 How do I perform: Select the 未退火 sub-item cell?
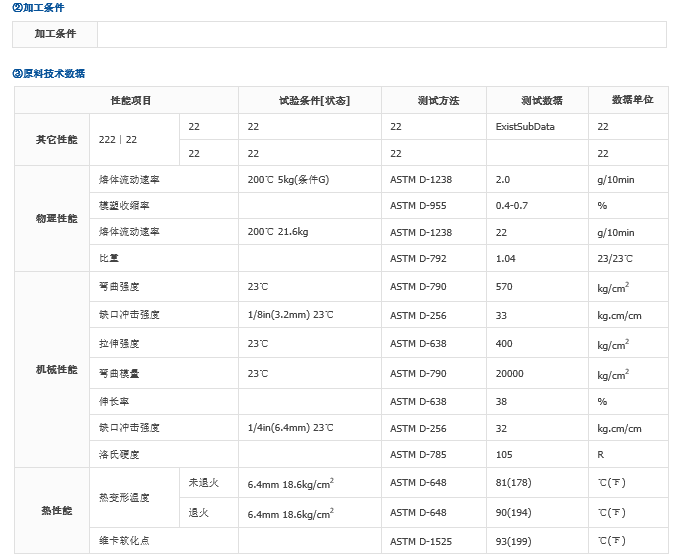pos(203,483)
